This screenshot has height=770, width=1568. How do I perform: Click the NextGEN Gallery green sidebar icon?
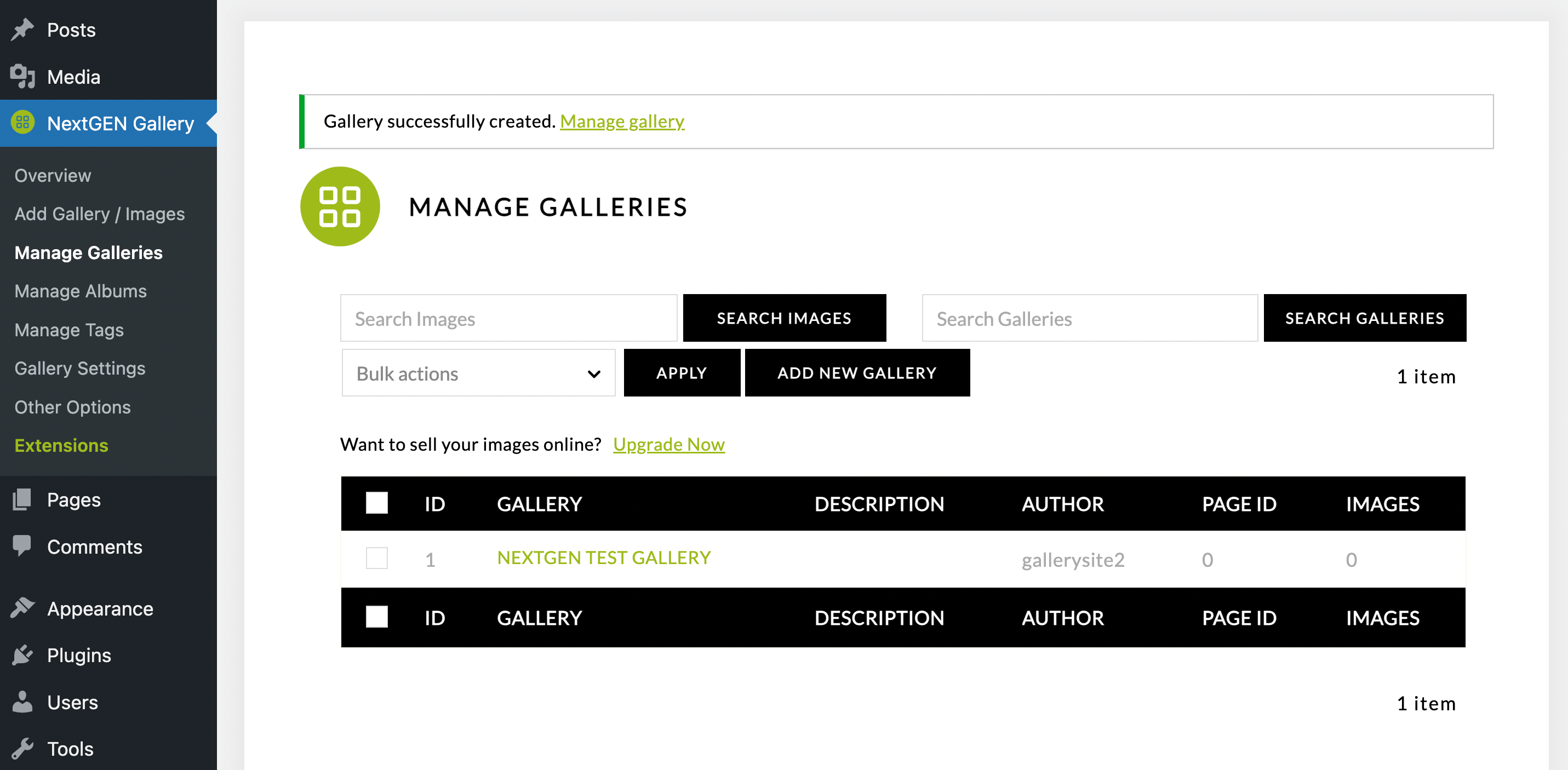[x=22, y=123]
